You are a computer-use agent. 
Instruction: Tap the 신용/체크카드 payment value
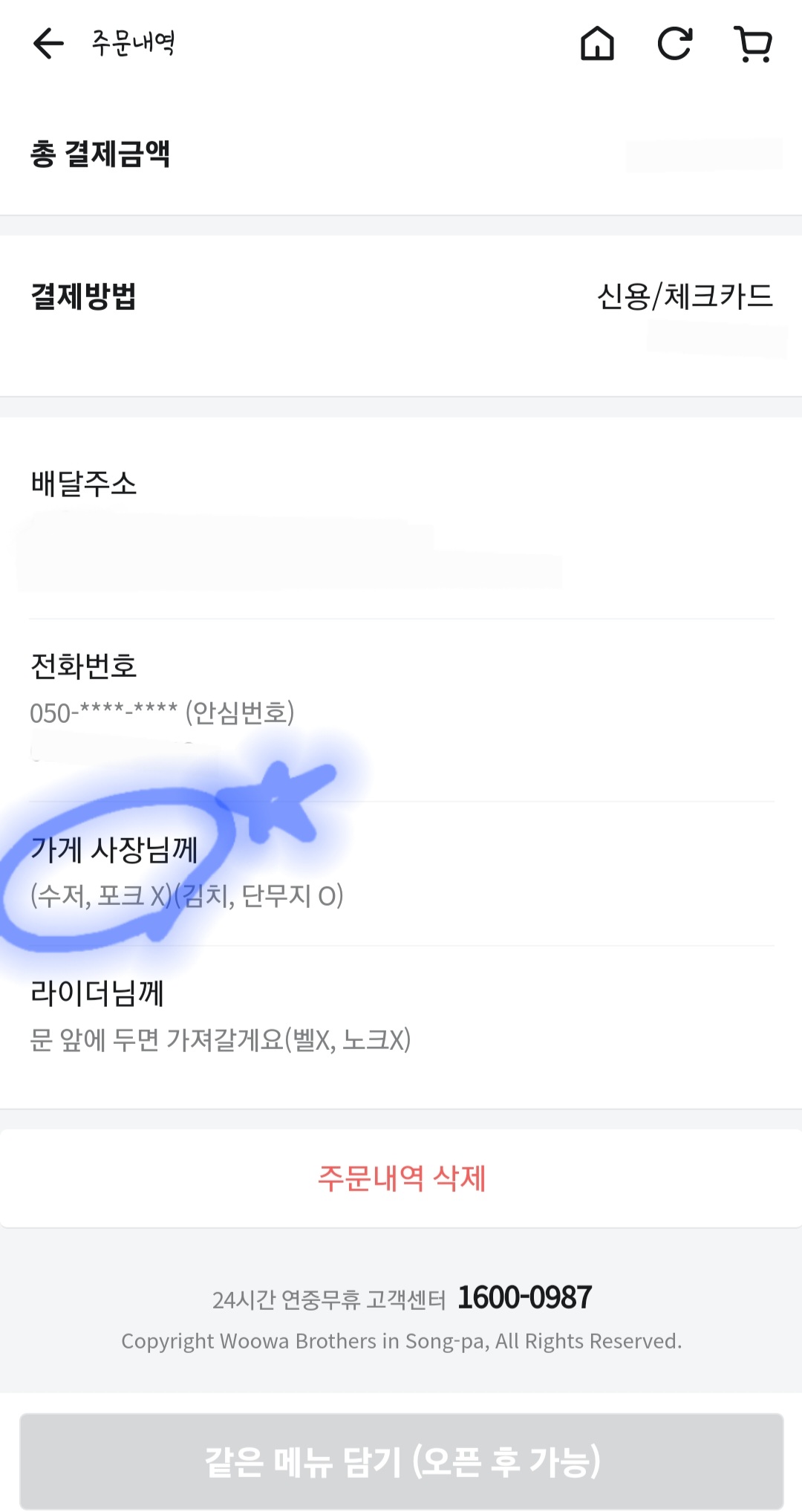[x=685, y=296]
